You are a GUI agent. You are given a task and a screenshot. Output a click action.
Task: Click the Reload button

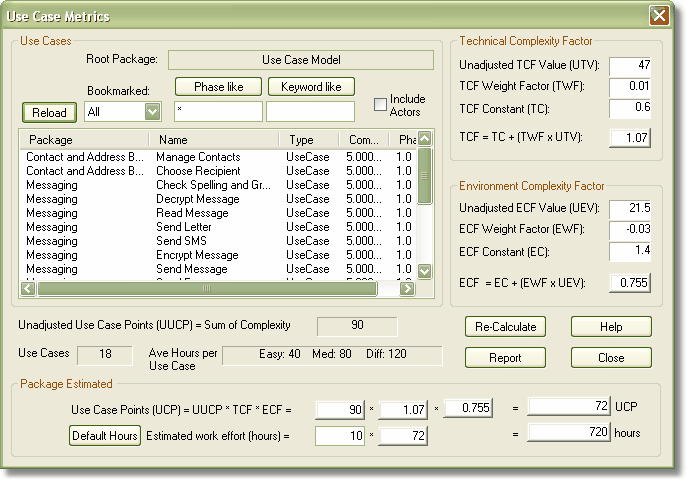tap(49, 112)
